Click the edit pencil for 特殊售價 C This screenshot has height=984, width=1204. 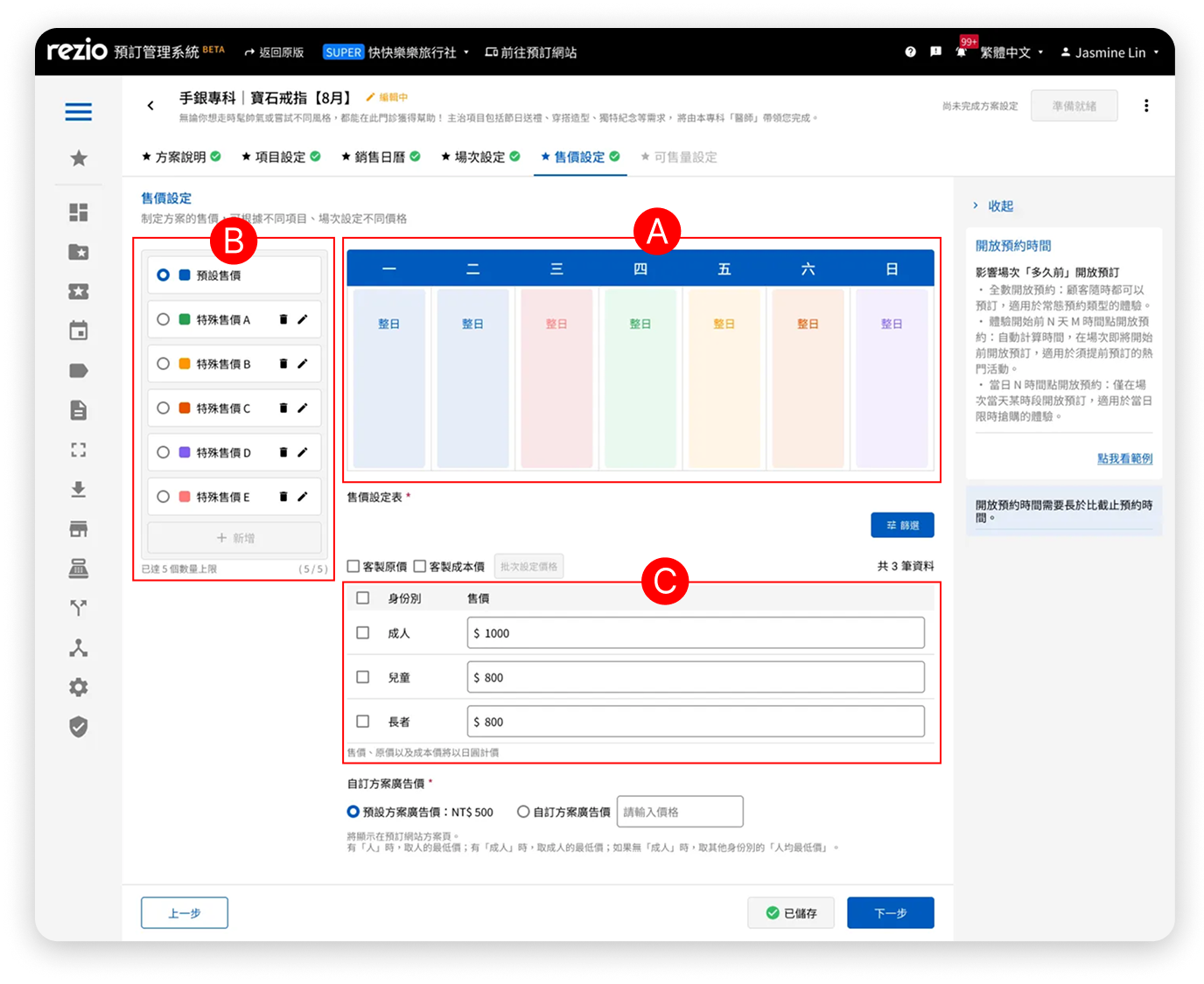click(x=303, y=408)
